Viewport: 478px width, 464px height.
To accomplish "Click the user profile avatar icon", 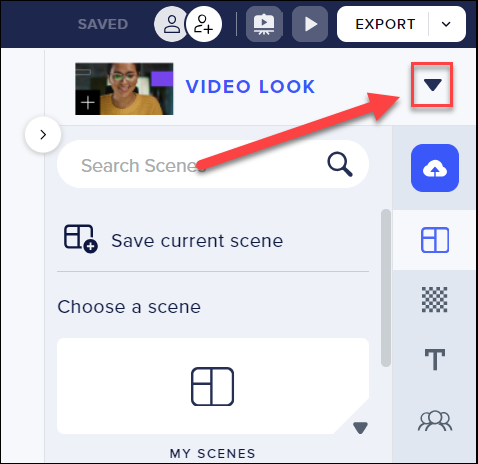I will coord(171,24).
